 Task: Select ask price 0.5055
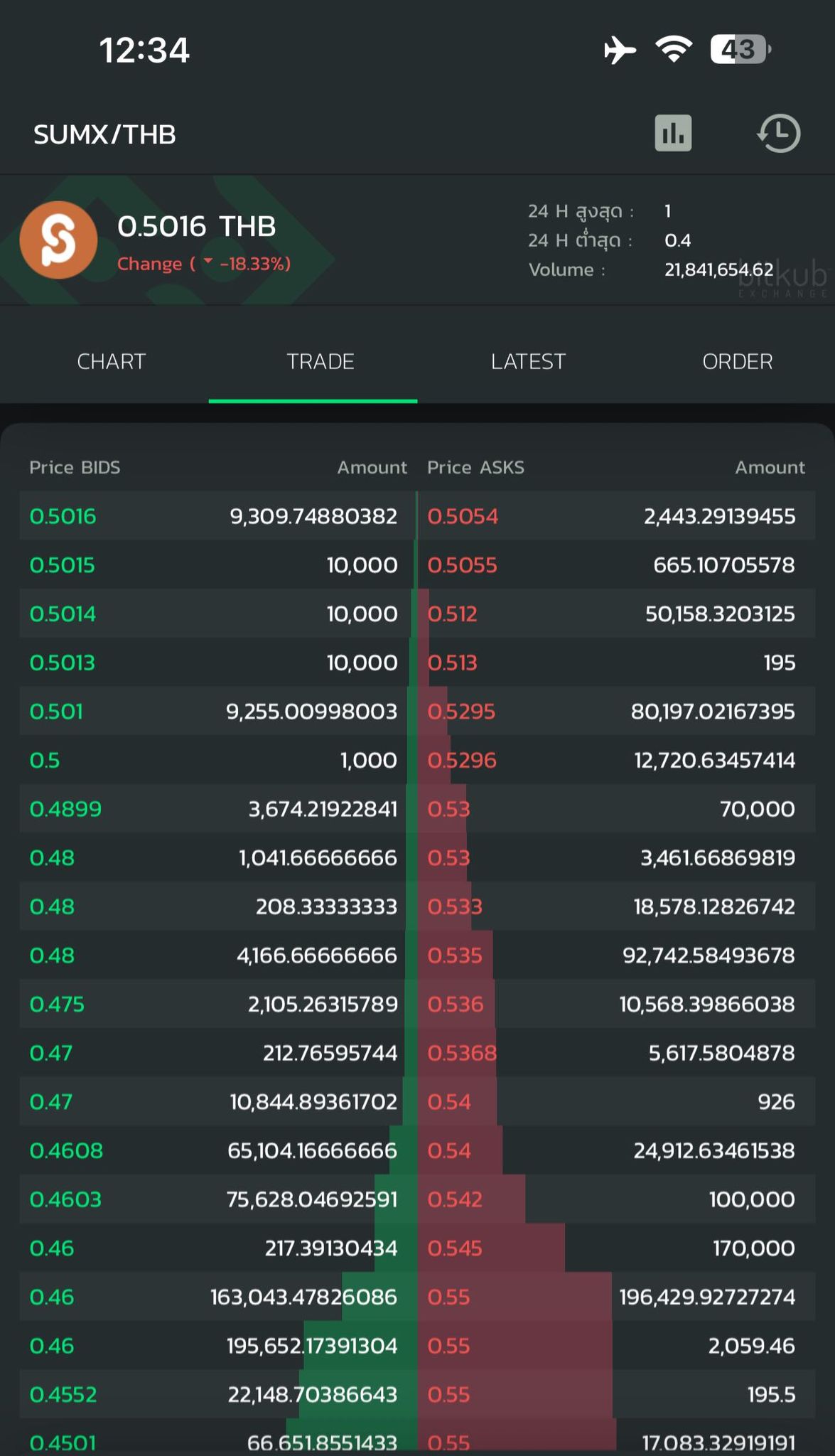tap(462, 565)
